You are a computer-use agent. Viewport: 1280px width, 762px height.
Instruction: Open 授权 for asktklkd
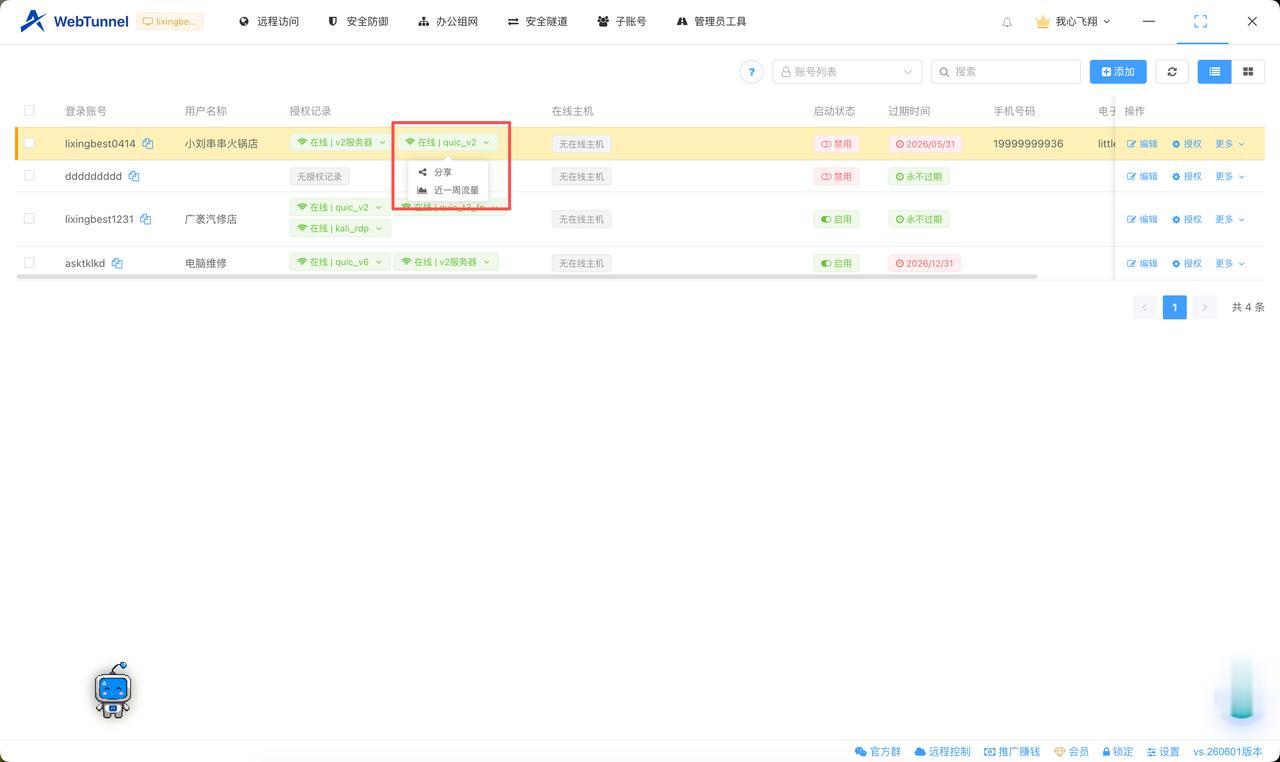pyautogui.click(x=1187, y=263)
